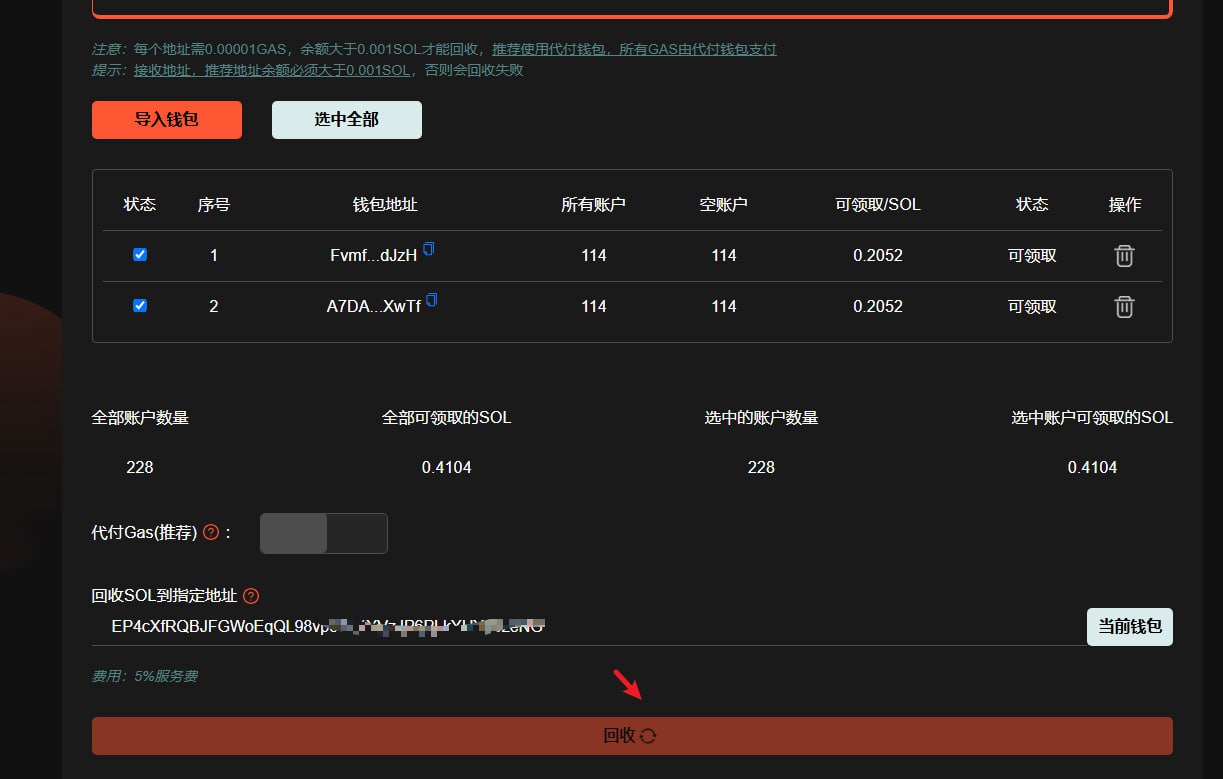This screenshot has width=1223, height=779.
Task: Click the 导入钱包 button
Action: coord(167,120)
